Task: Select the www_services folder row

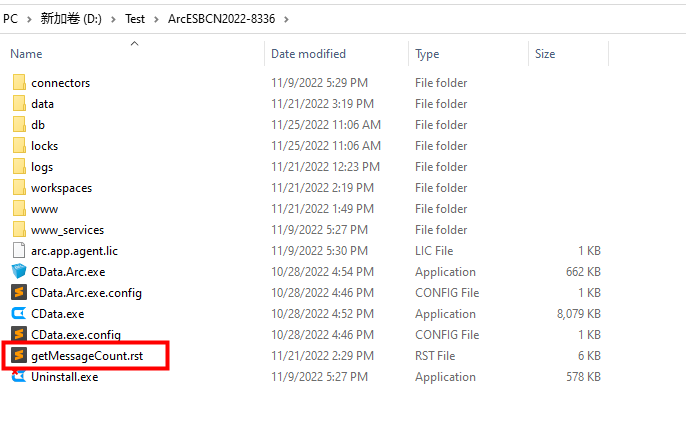Action: click(306, 229)
